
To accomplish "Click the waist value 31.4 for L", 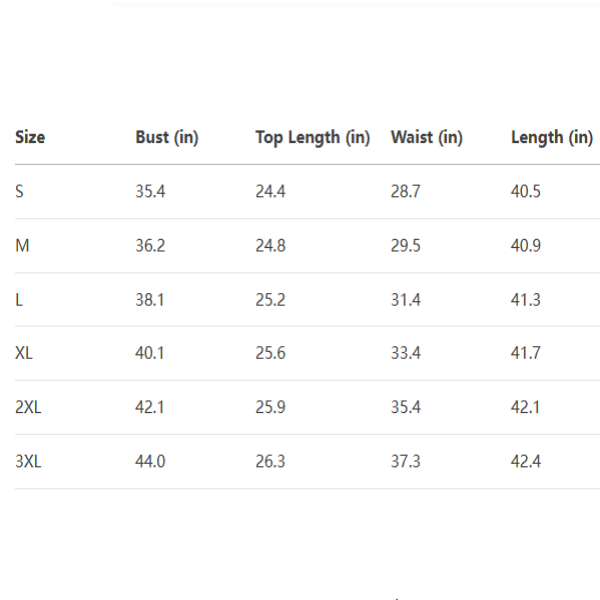I will 405,299.
